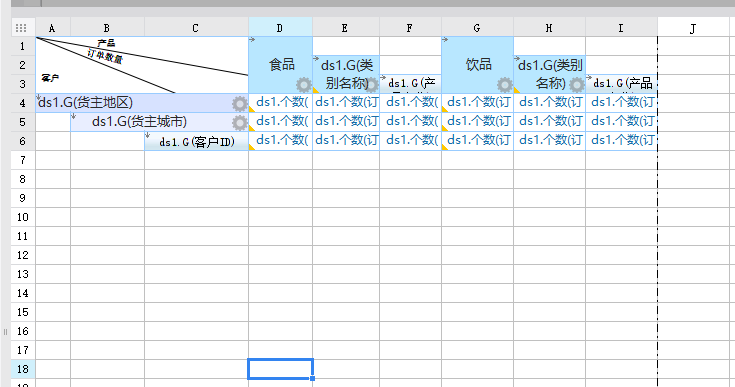Select ds1.个数( cell D6
This screenshot has width=735, height=387.
280,141
